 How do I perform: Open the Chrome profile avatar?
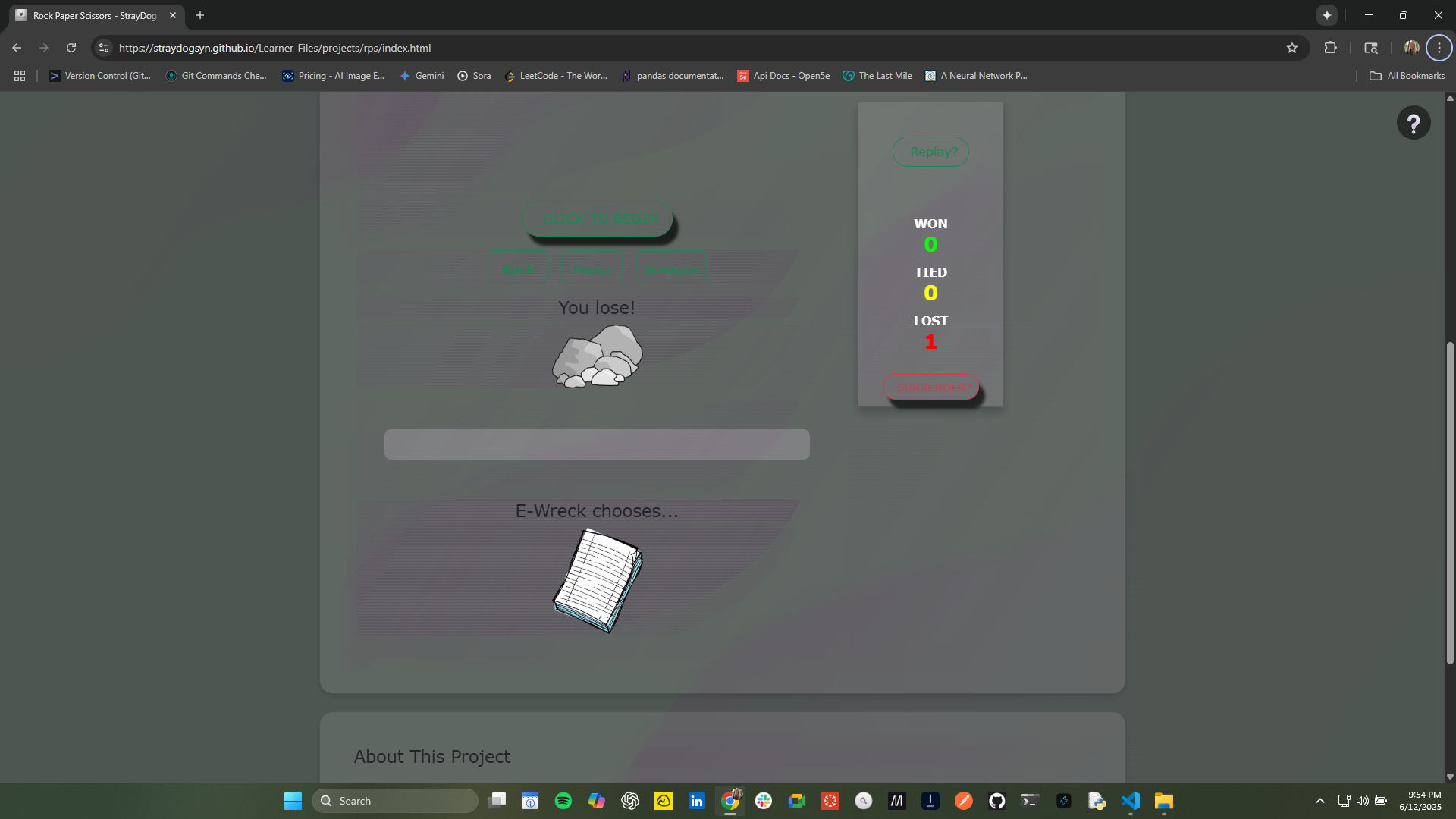click(1412, 48)
